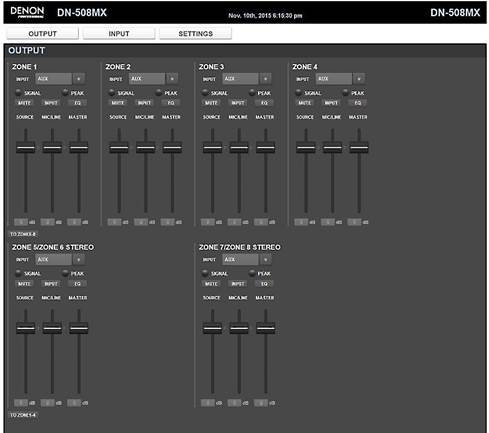Open the SETTINGS tab
The height and width of the screenshot is (433, 489).
click(x=195, y=34)
